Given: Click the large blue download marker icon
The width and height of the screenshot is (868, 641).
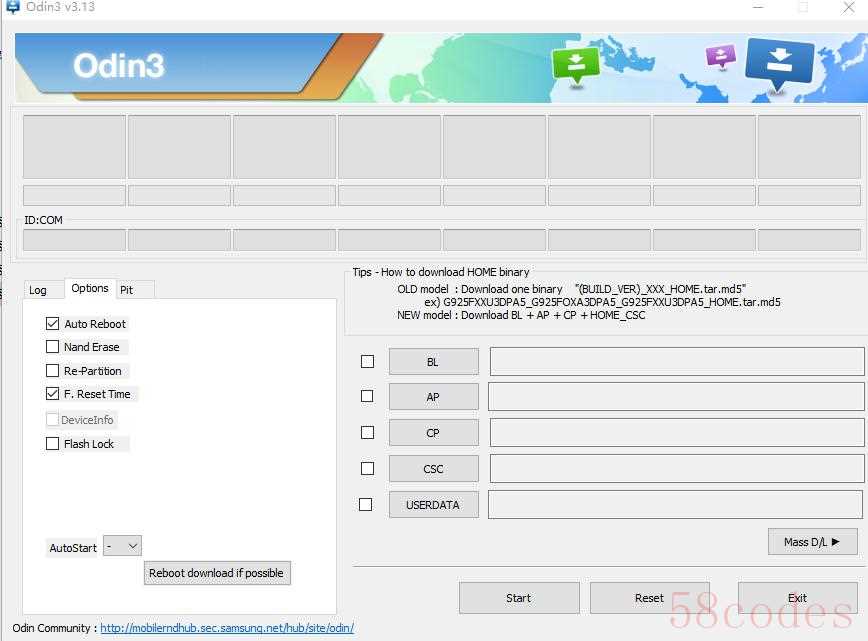Looking at the screenshot, I should (779, 65).
